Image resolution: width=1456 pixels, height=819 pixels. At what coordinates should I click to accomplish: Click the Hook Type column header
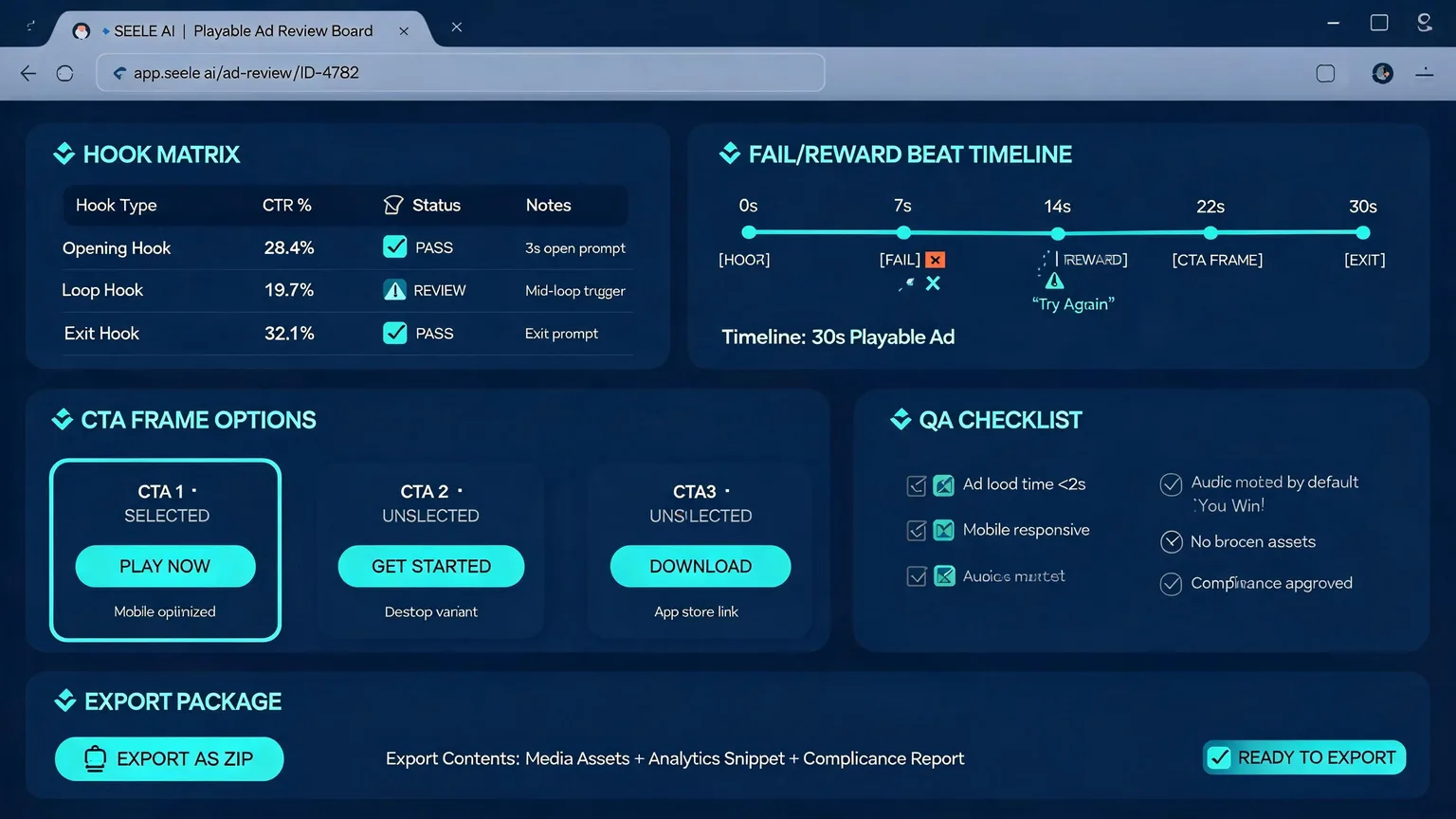pos(117,205)
